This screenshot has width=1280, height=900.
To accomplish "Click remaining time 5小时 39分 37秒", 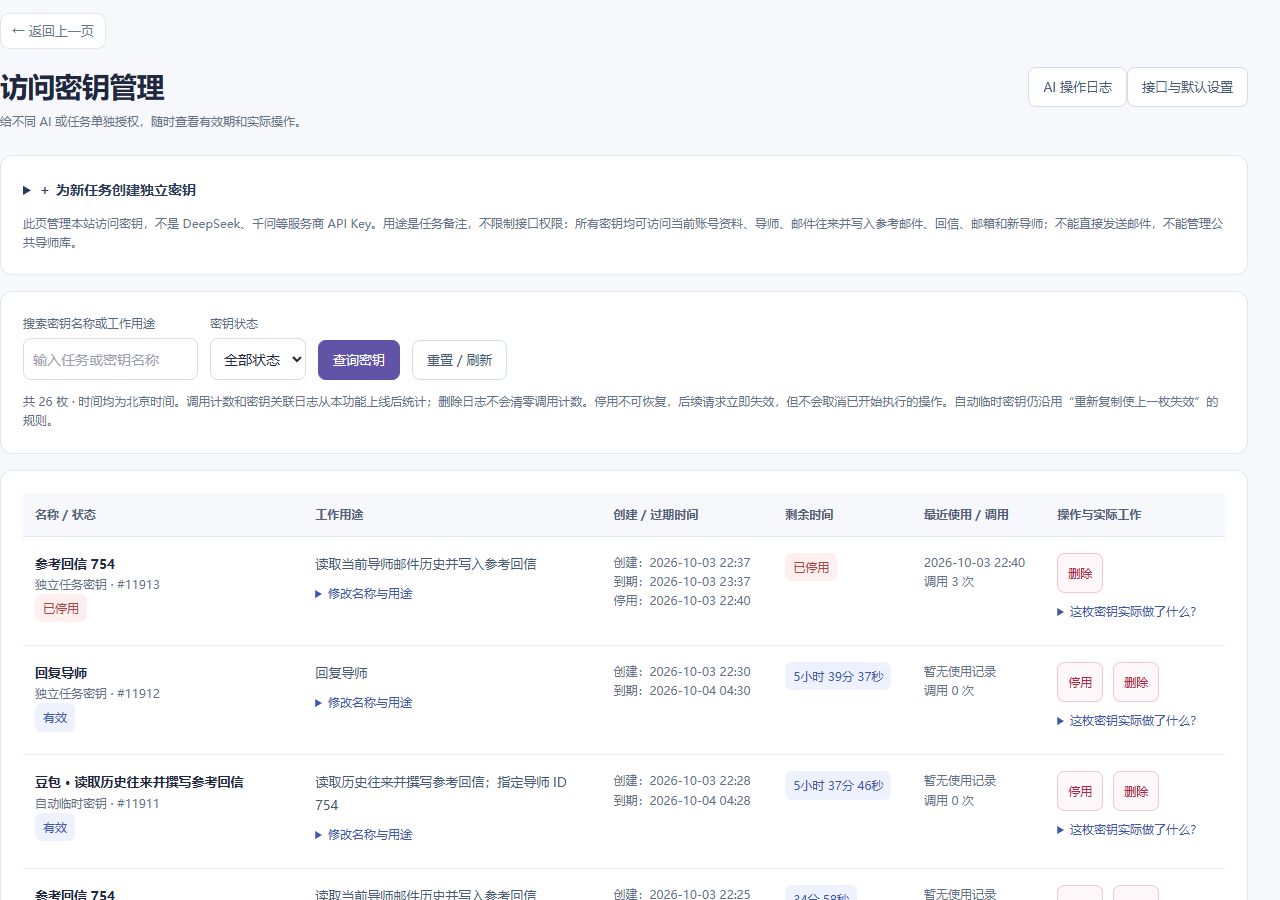I will 838,676.
